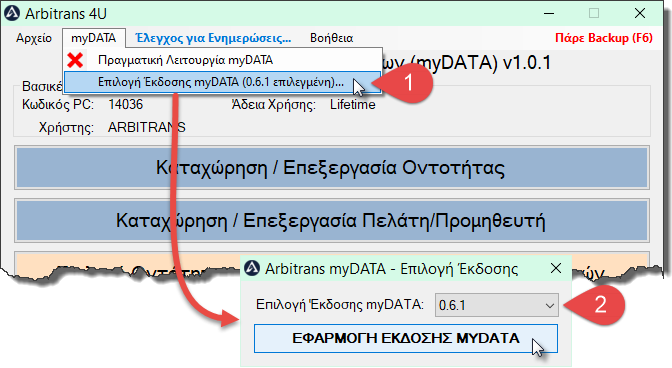Image resolution: width=672 pixels, height=368 pixels.
Task: Open the myDATA version dropdown showing 0.6.1
Action: 497,305
